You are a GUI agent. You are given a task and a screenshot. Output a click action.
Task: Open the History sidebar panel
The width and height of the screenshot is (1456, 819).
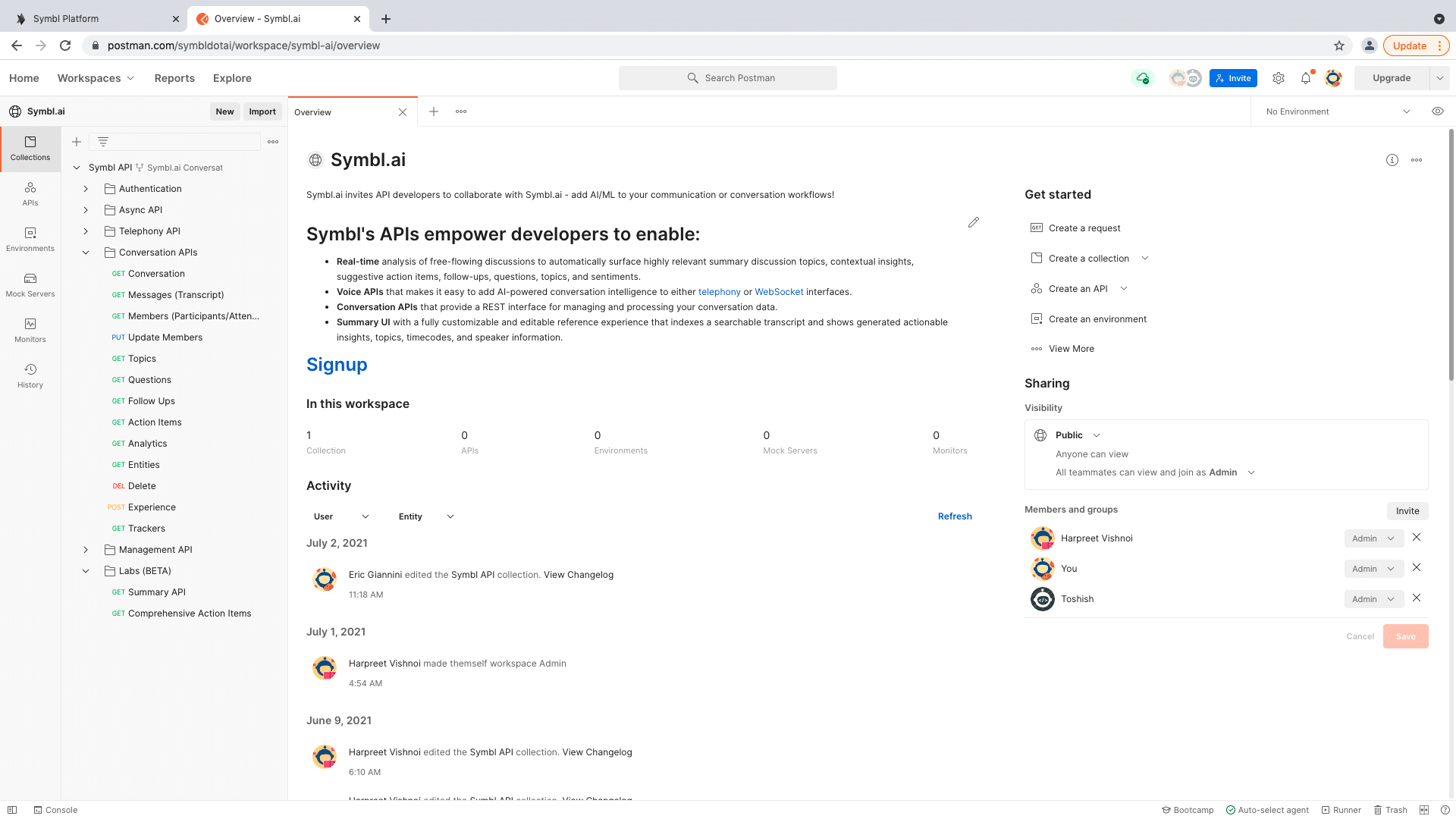tap(30, 375)
